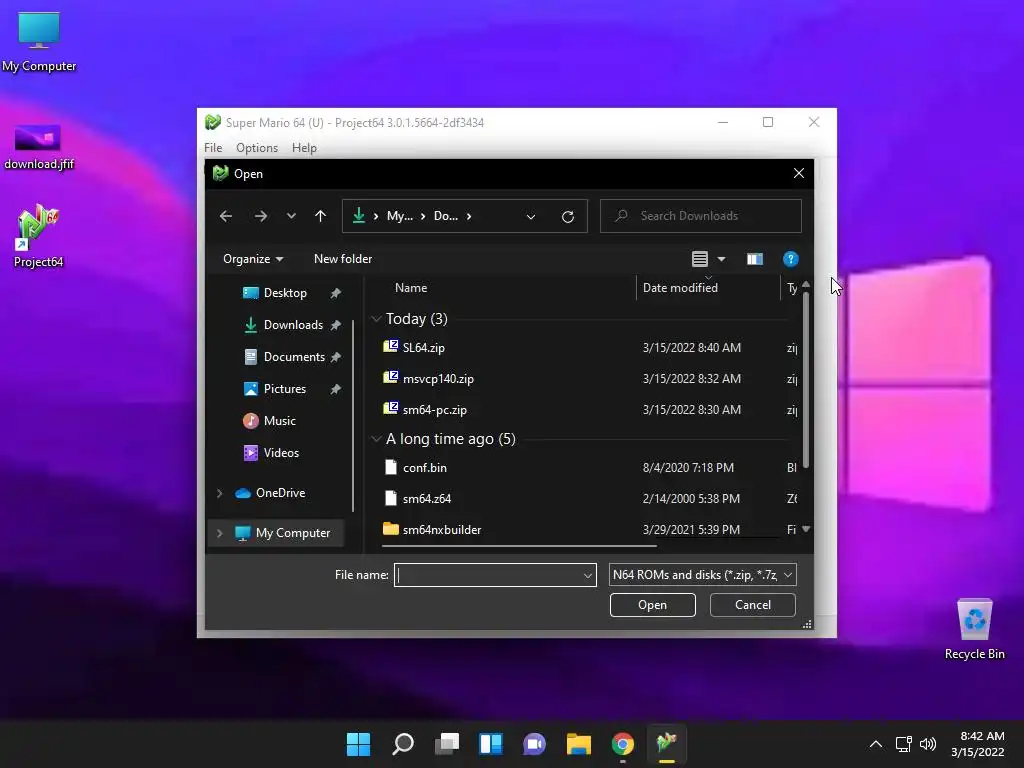Click the file list vertical scrollbar
Screen dimensions: 1024x768
pos(806,379)
